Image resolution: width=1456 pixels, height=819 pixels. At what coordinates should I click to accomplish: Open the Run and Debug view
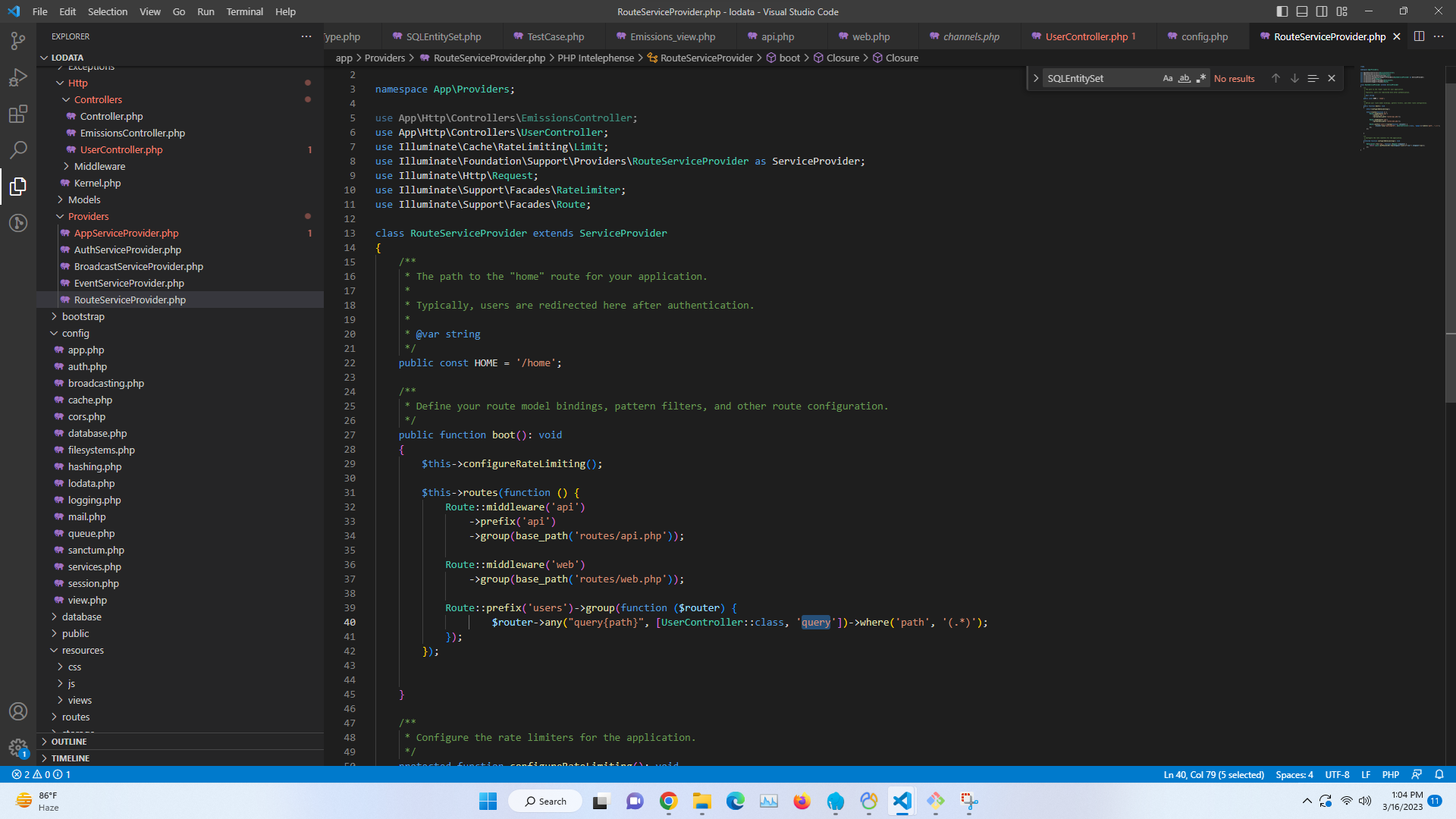point(18,77)
